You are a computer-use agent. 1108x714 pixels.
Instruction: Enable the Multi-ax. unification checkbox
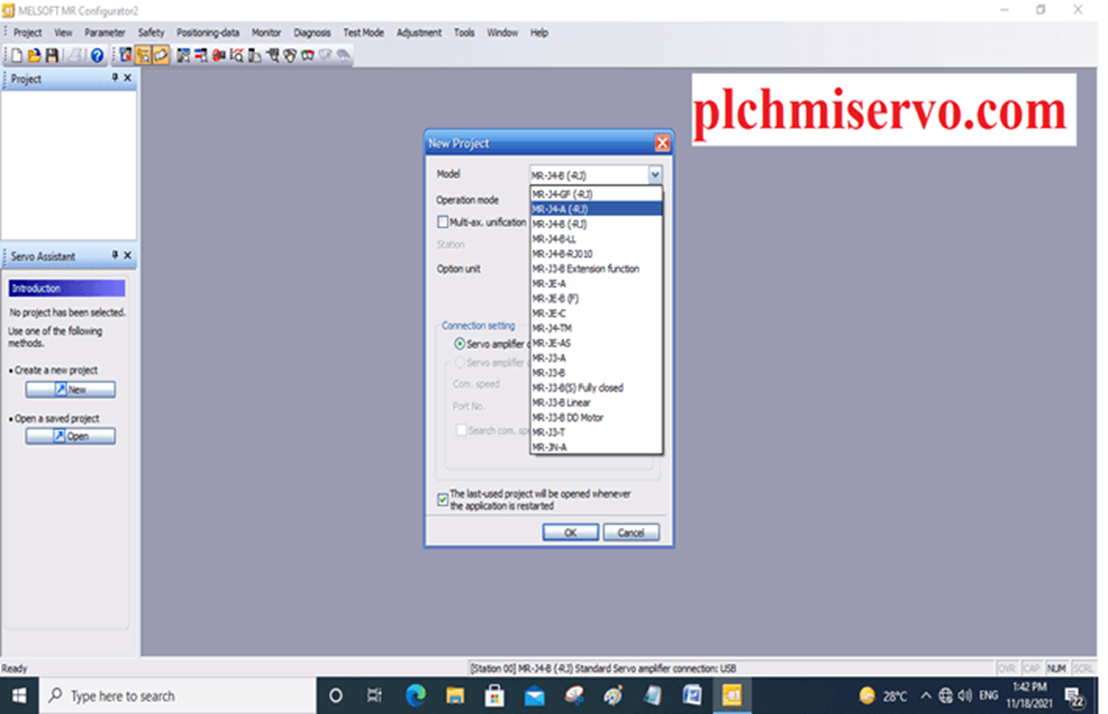pos(443,222)
